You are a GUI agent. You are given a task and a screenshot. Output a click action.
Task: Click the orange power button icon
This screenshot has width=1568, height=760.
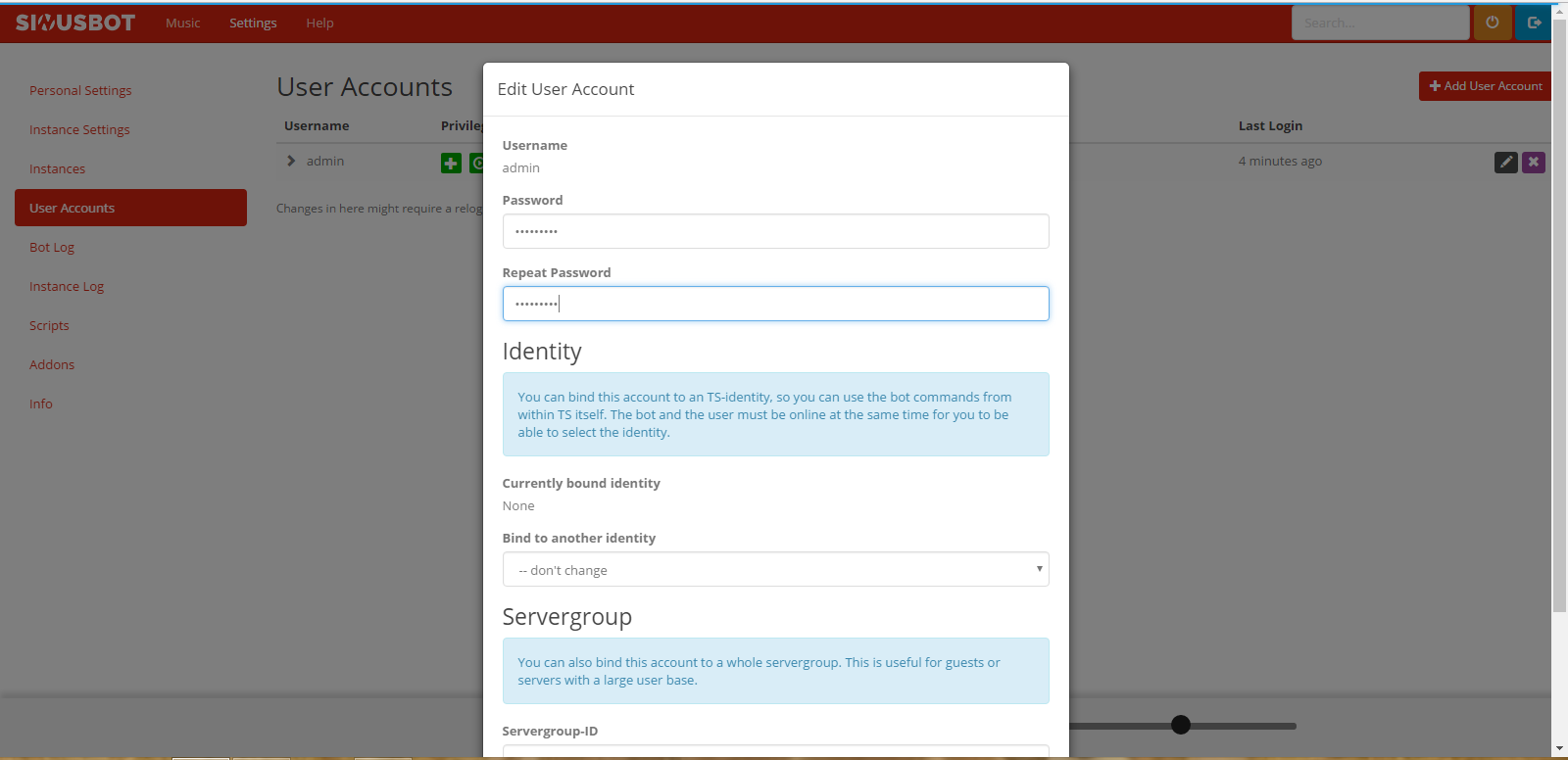(1492, 23)
